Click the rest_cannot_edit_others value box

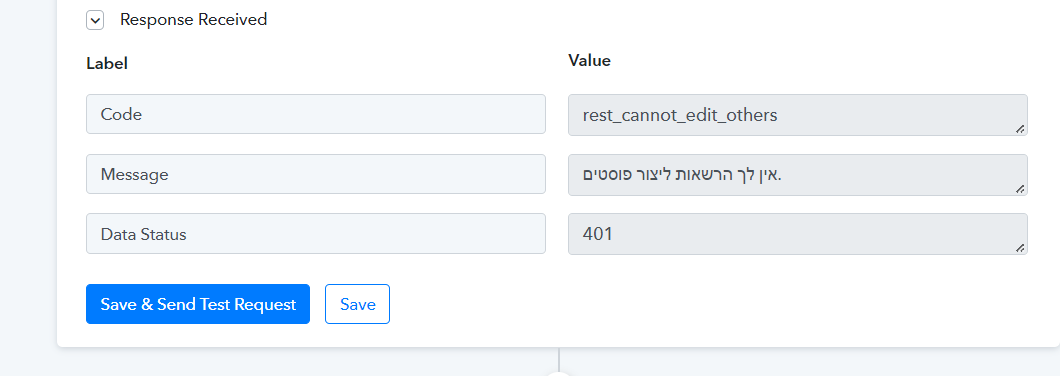pyautogui.click(x=798, y=115)
